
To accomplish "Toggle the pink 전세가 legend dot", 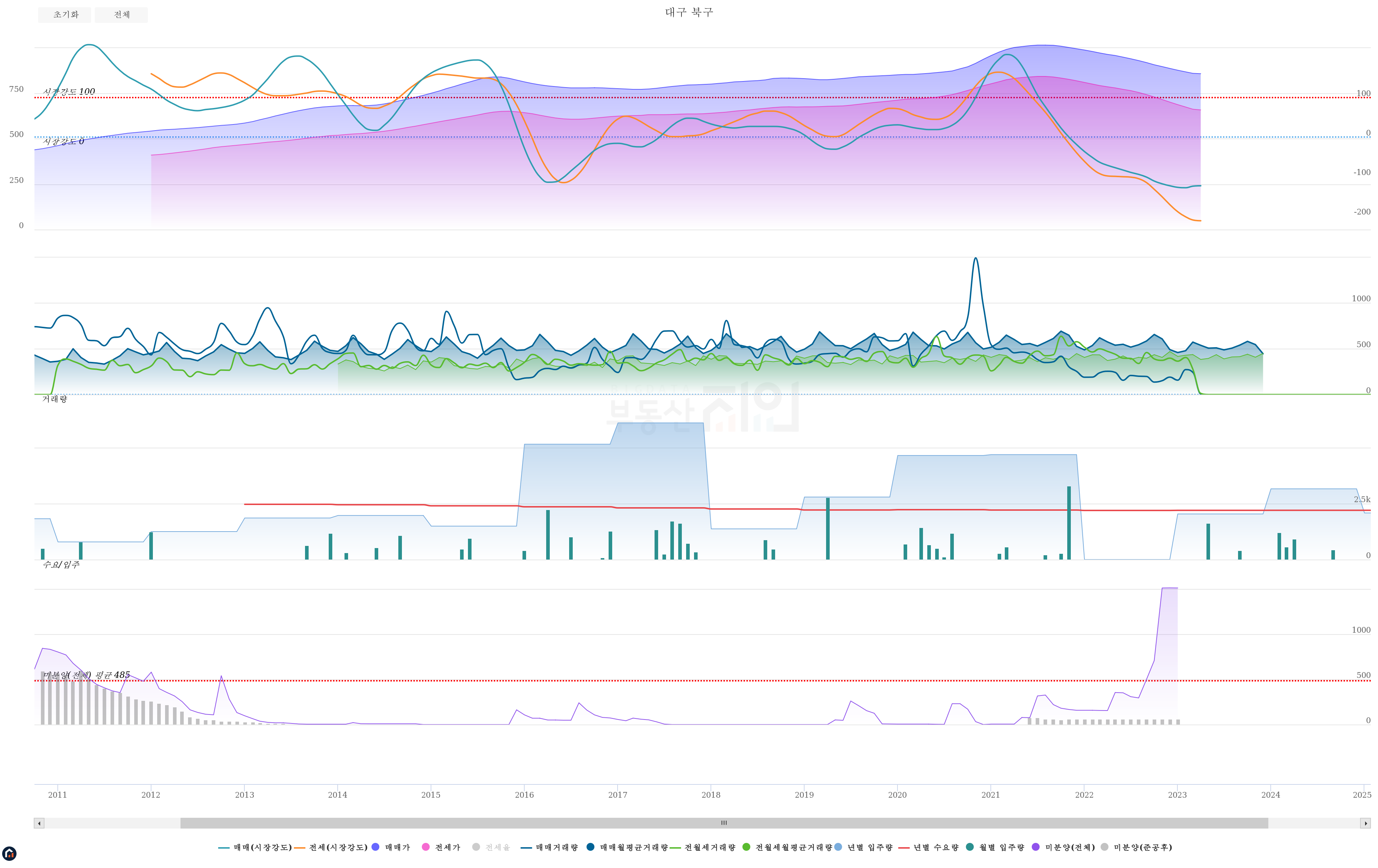I will pyautogui.click(x=426, y=847).
